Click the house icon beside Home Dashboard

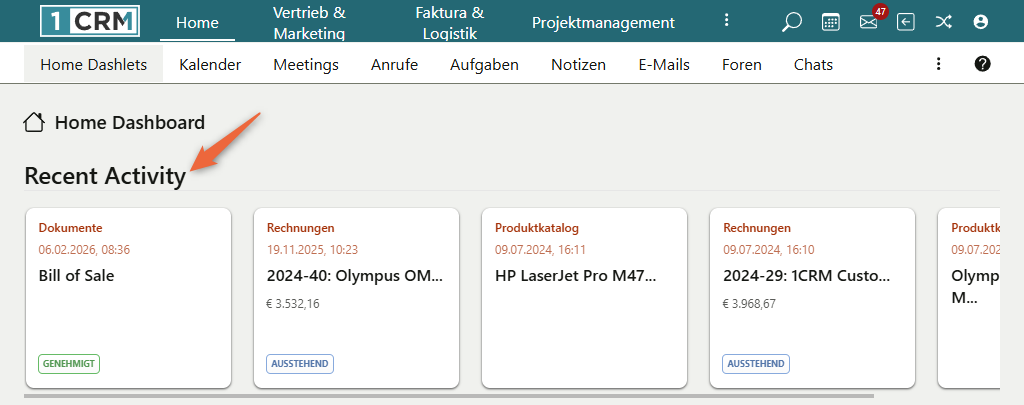[35, 123]
